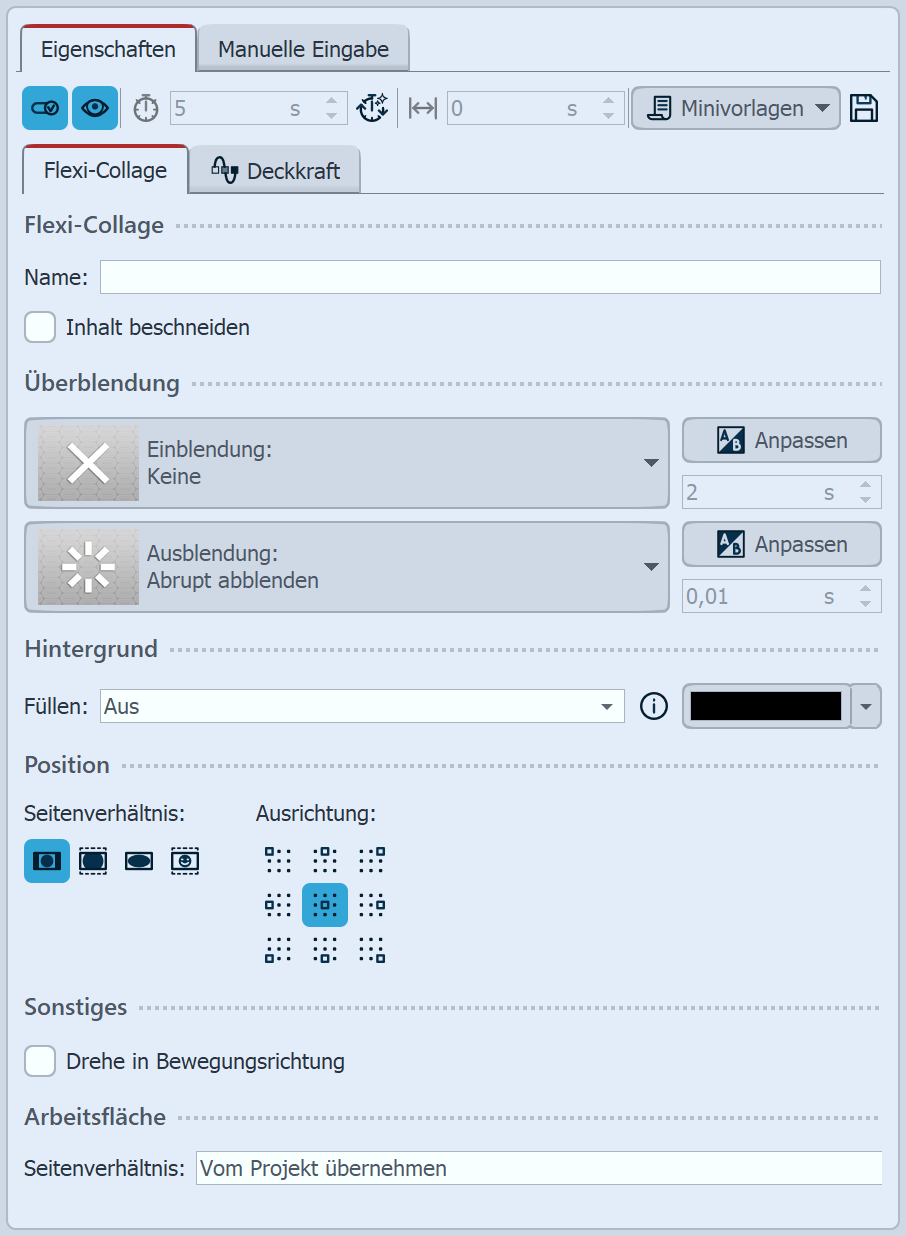
Task: Click Anpassen button for Einblendung
Action: 781,440
